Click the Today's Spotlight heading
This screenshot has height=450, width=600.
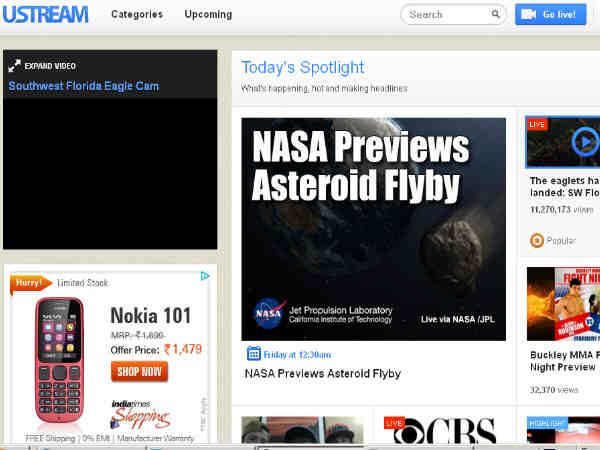tap(302, 68)
